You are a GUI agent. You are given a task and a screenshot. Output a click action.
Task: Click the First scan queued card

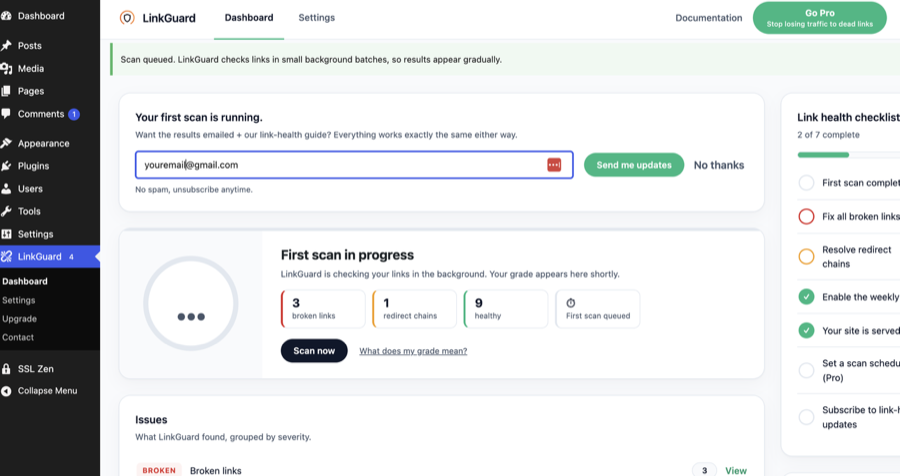[x=598, y=309]
